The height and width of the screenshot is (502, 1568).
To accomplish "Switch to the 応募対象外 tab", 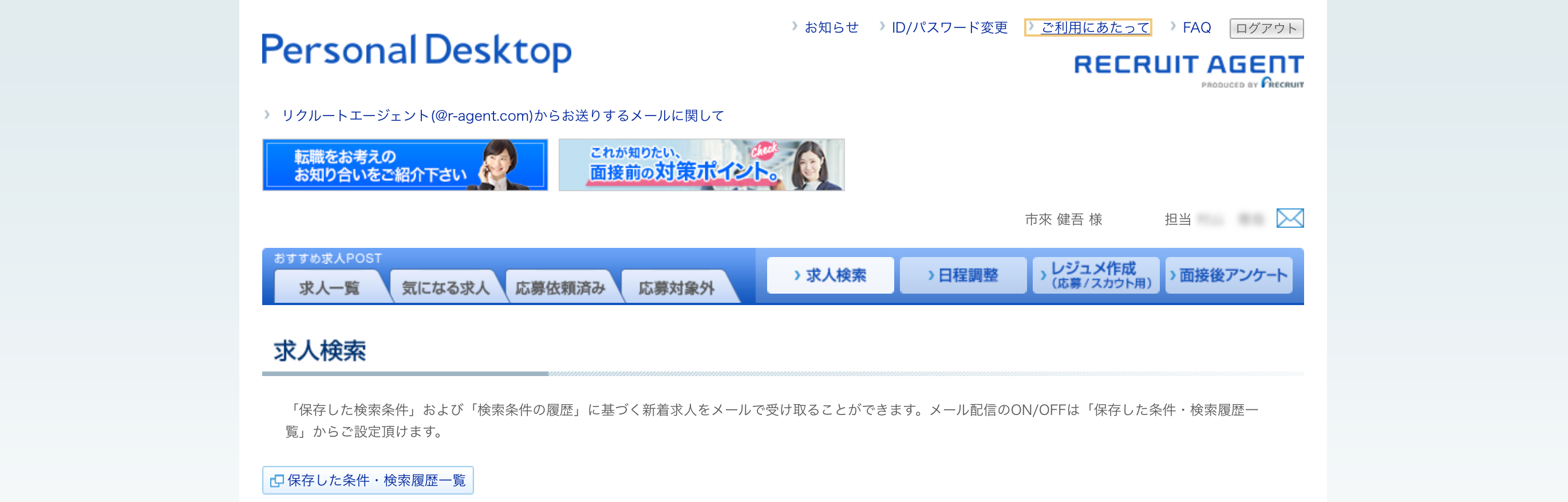I will tap(676, 287).
